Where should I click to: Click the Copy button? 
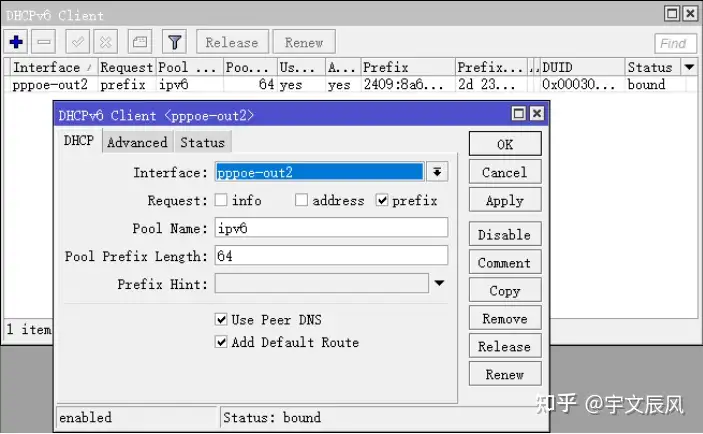coord(505,290)
